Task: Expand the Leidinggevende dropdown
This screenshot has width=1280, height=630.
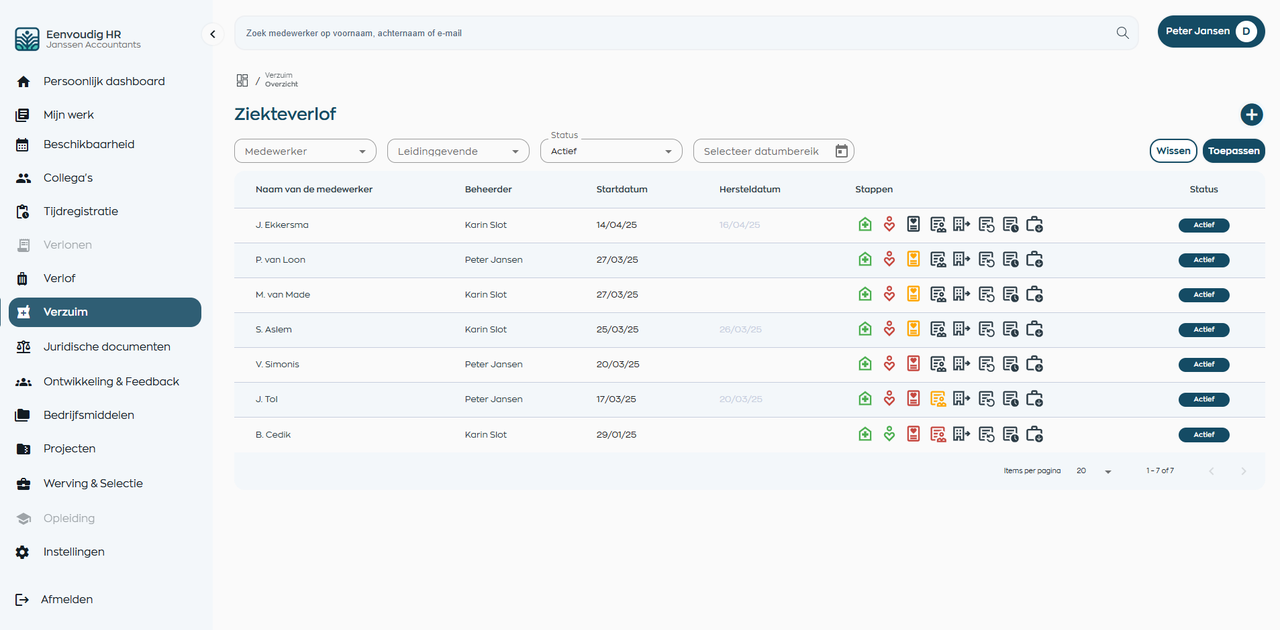Action: 458,151
